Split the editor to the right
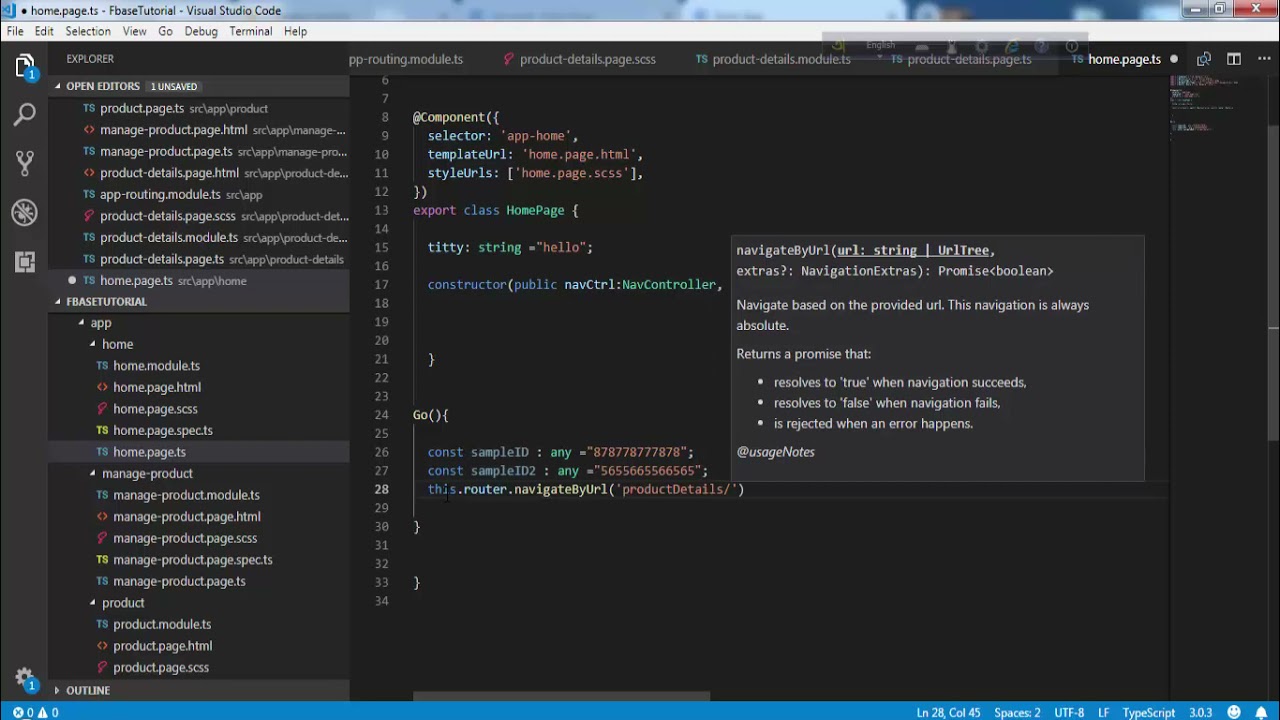 [1234, 59]
